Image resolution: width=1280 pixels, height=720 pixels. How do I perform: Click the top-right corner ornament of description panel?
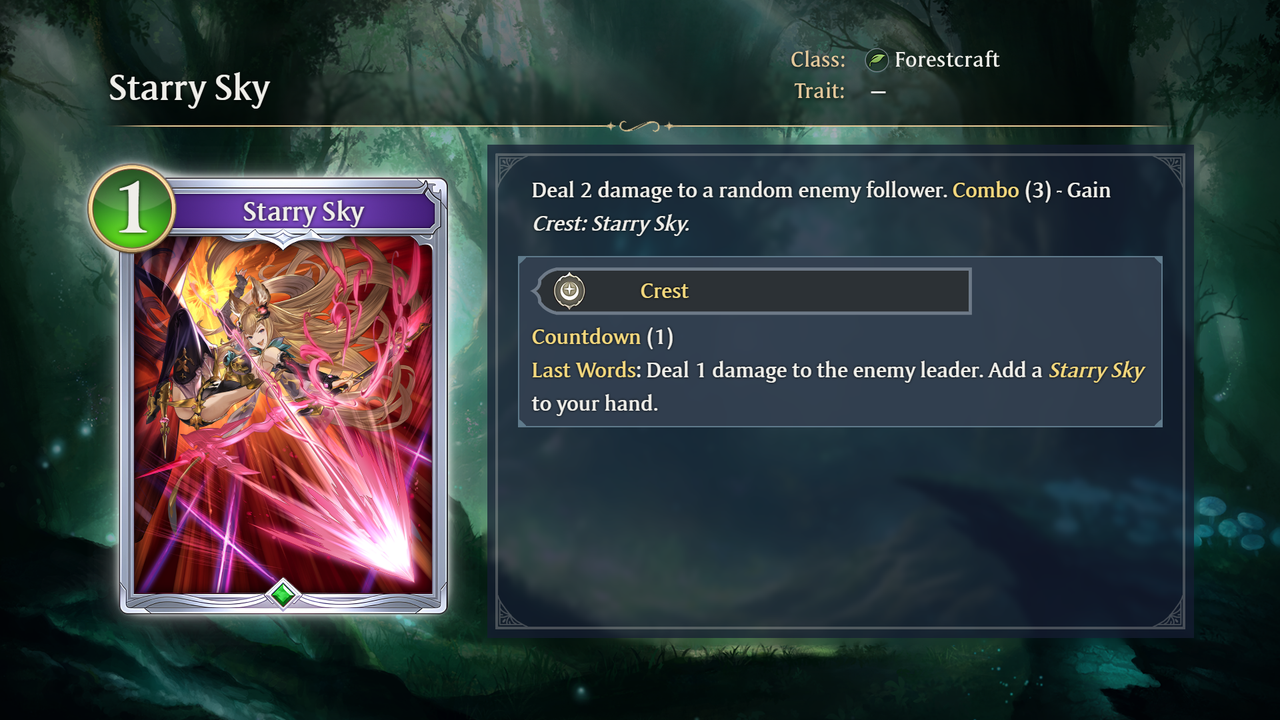pyautogui.click(x=1167, y=170)
